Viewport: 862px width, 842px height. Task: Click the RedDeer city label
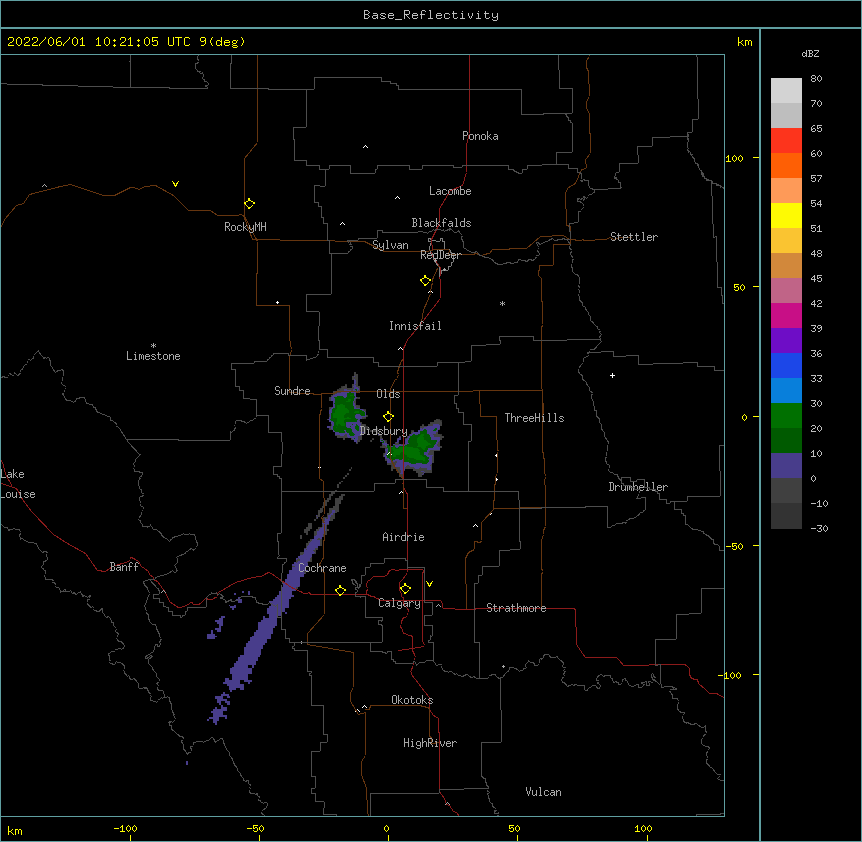(x=440, y=255)
